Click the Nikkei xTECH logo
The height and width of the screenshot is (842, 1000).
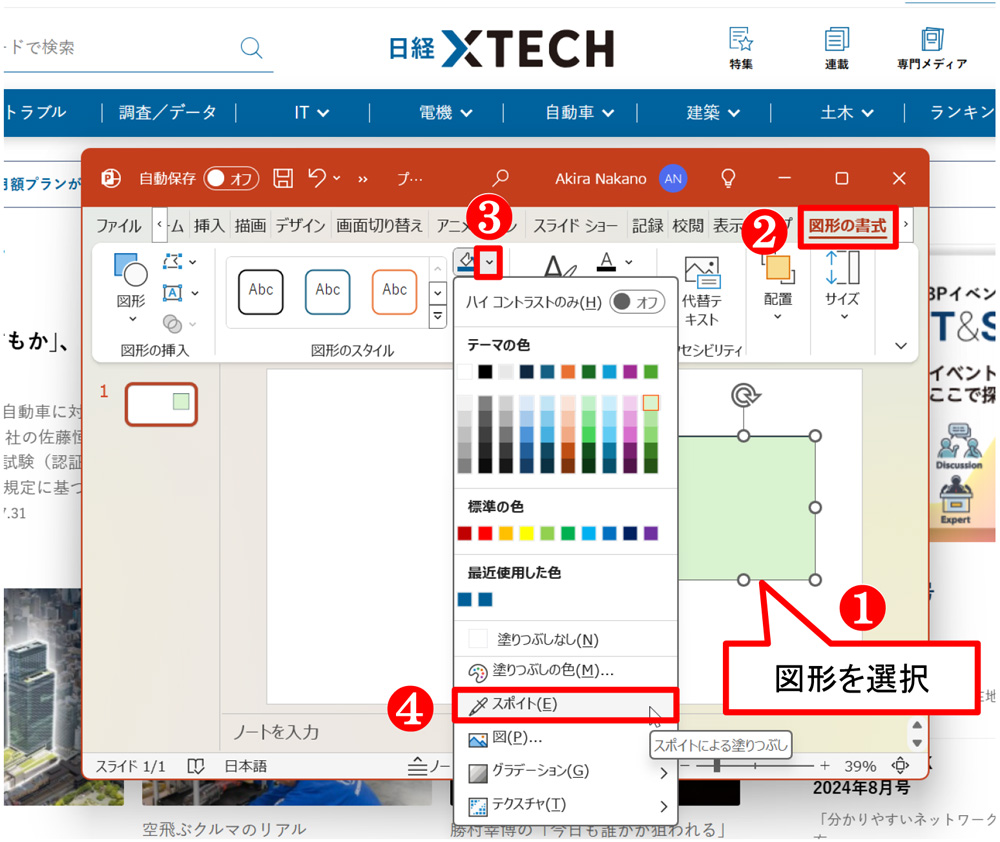[x=502, y=48]
